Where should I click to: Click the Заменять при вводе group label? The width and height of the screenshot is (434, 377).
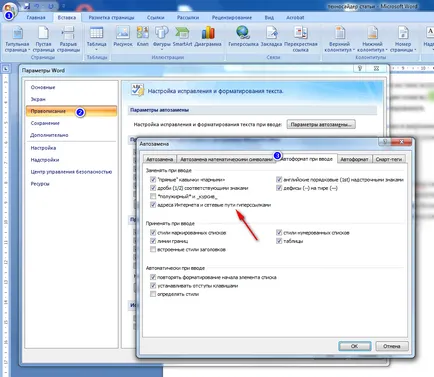point(169,170)
